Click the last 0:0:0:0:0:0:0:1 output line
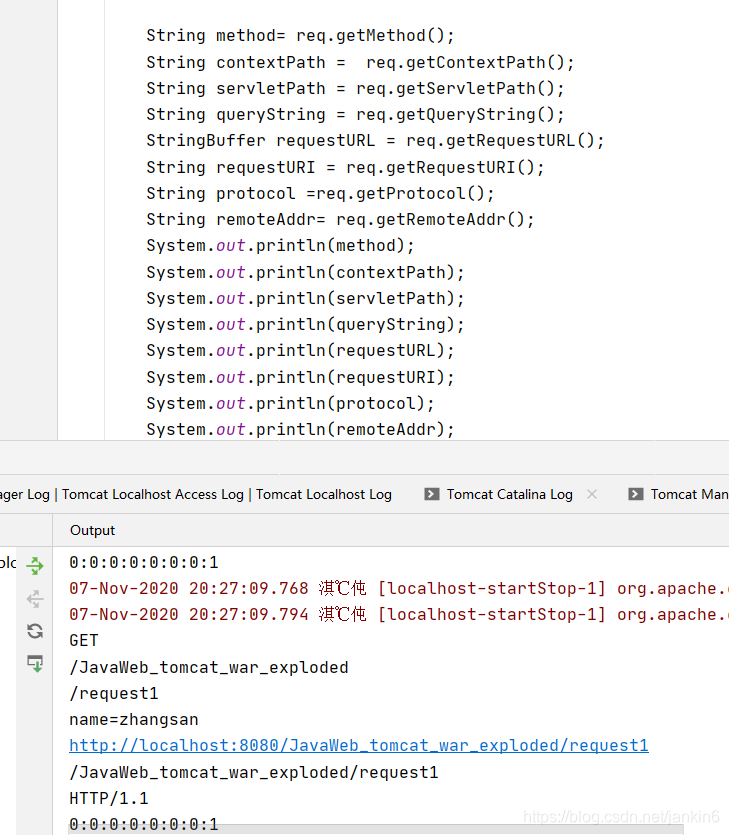This screenshot has height=835, width=729. (144, 824)
